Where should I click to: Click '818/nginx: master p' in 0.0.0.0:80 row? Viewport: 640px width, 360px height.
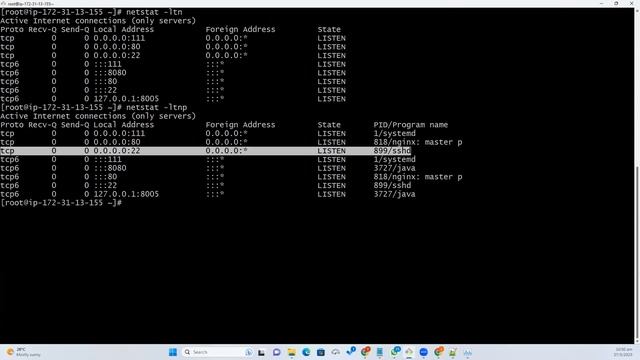[418, 142]
